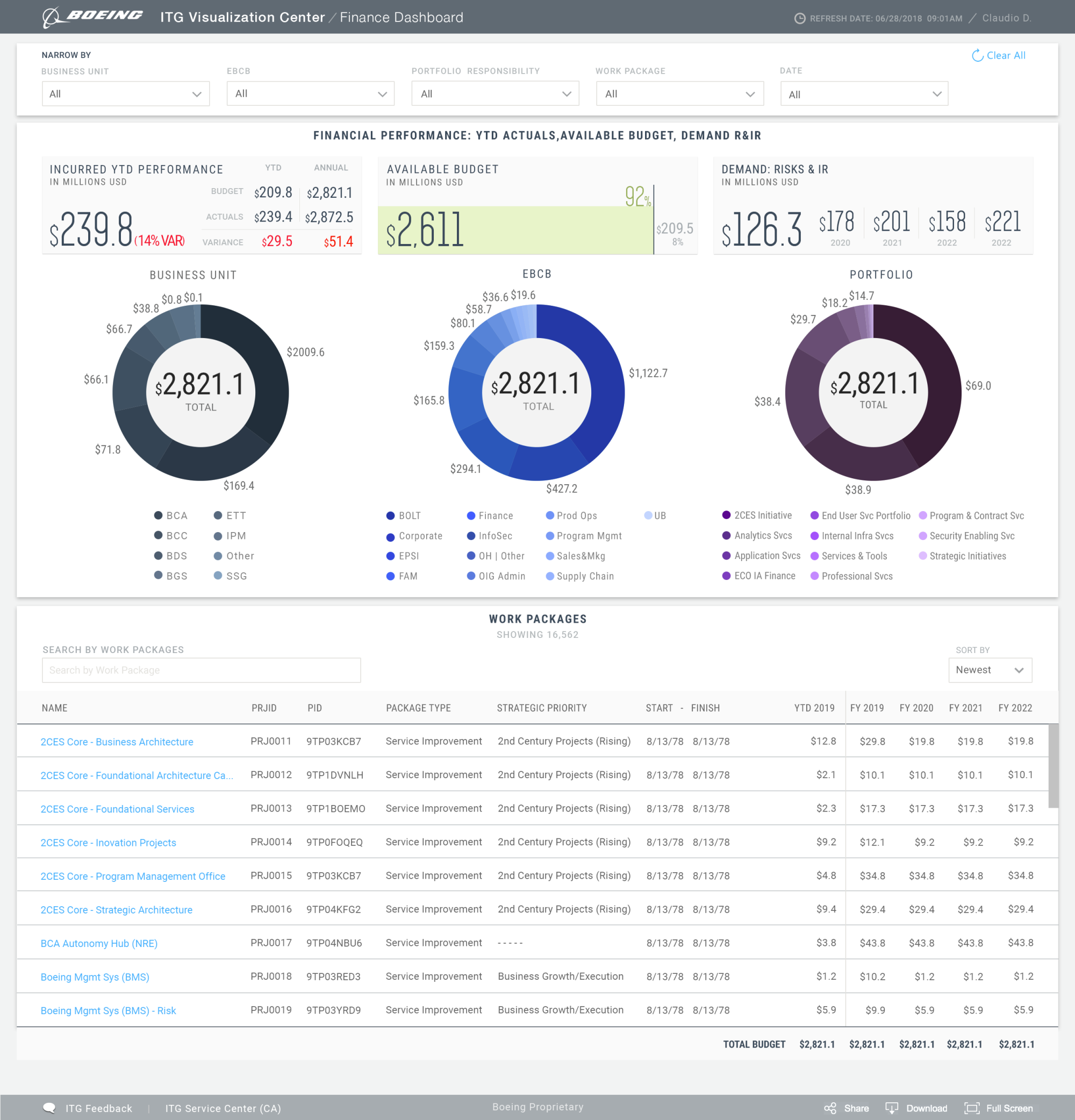
Task: Open ITG Feedback link
Action: coord(98,1108)
